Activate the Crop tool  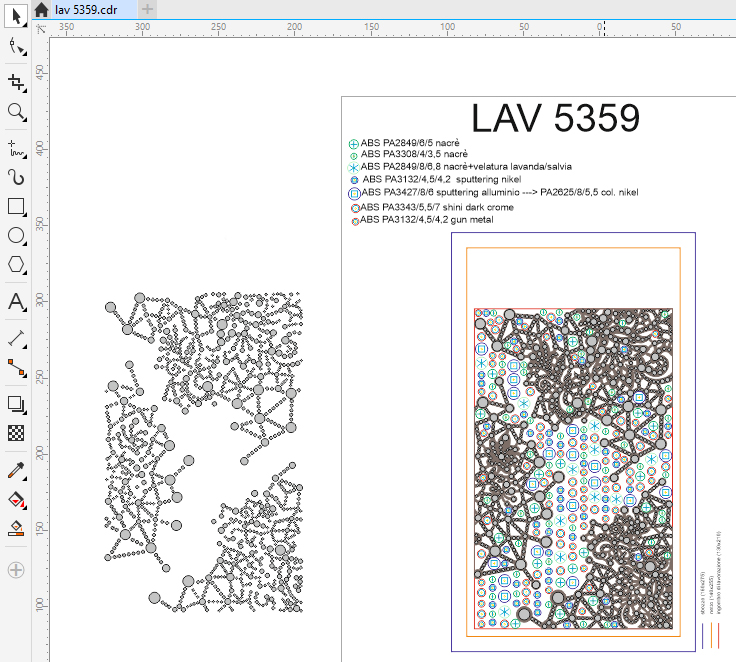click(x=16, y=82)
